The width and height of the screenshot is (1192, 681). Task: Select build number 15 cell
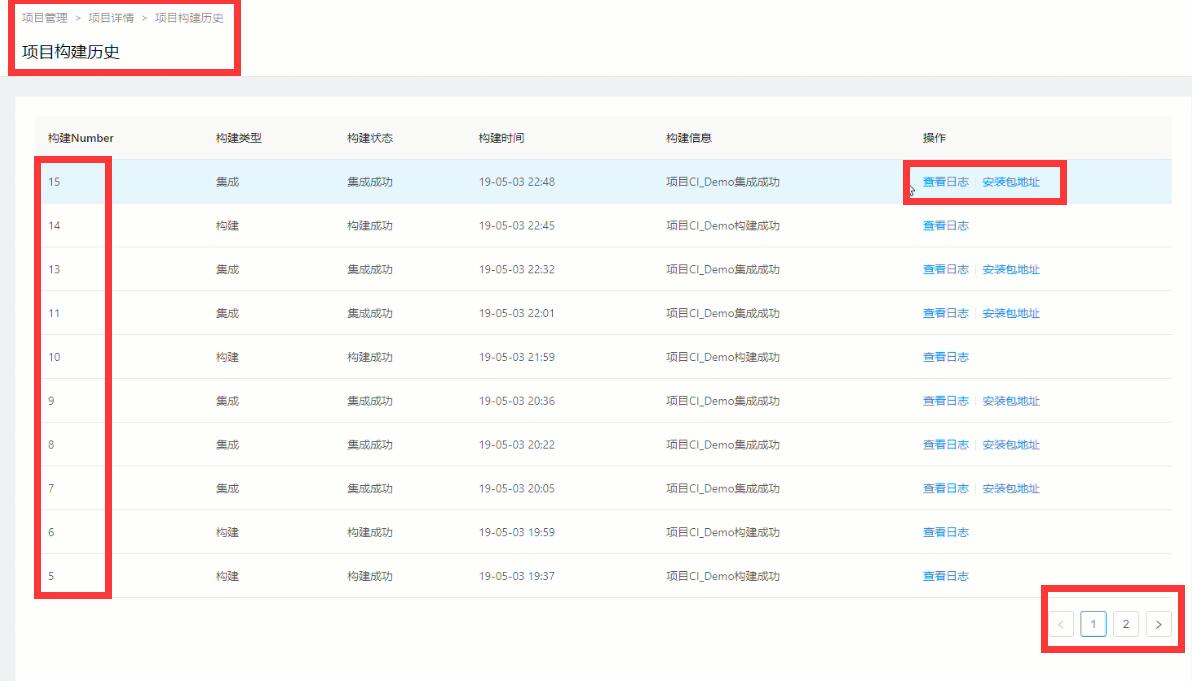[54, 182]
